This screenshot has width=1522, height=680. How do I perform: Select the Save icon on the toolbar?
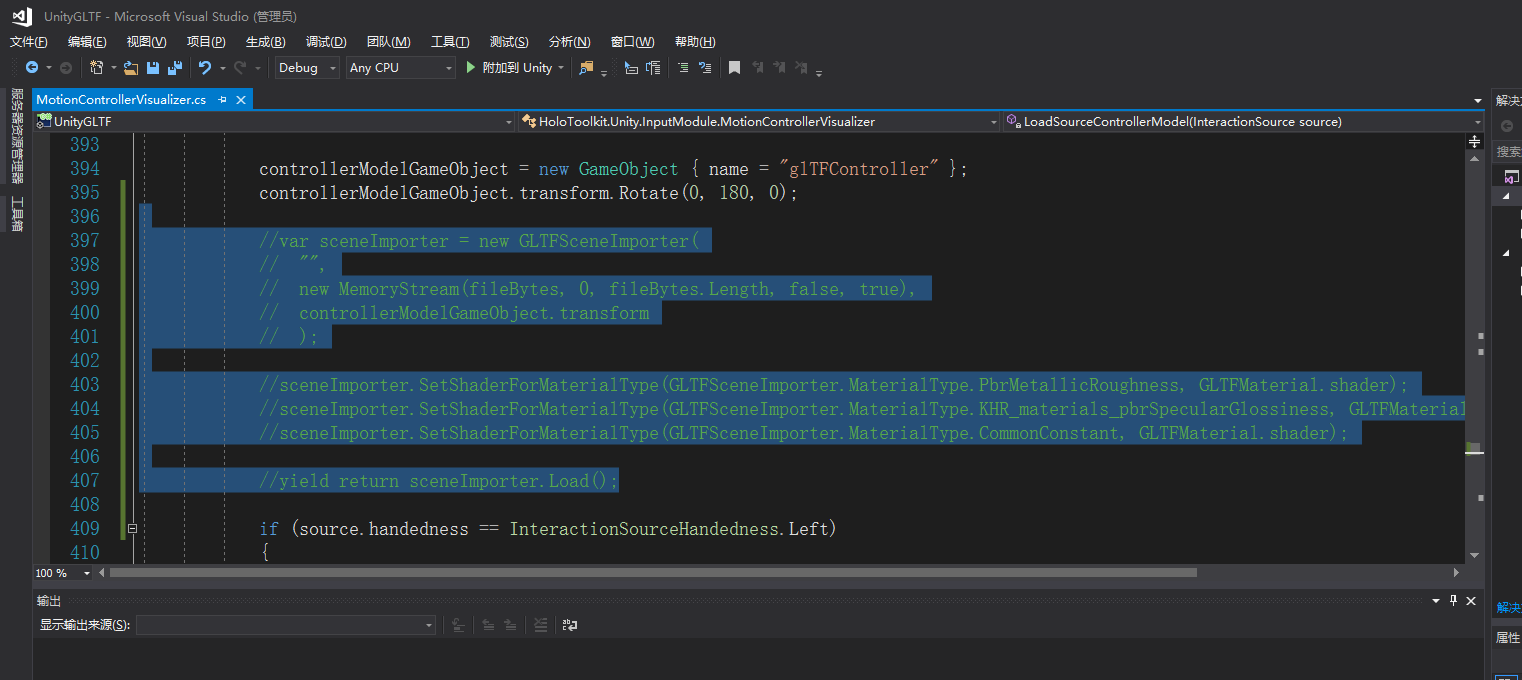(151, 67)
